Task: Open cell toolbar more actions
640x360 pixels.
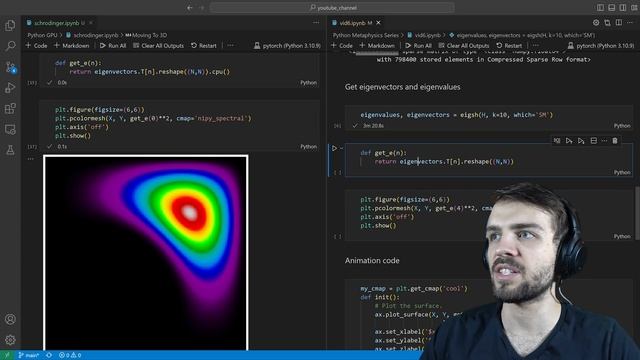Action: coord(604,141)
